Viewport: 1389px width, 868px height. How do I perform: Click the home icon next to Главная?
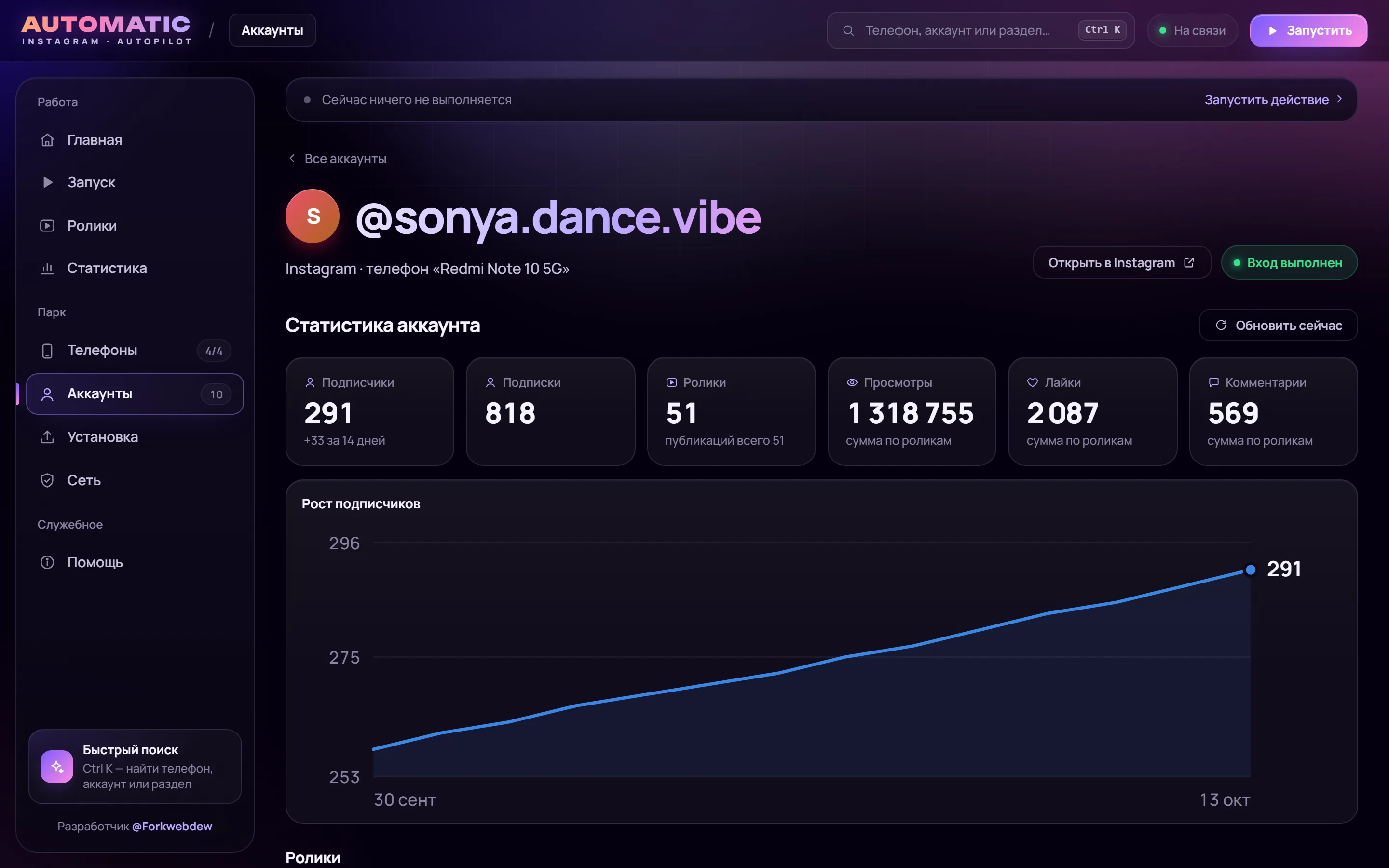tap(47, 139)
